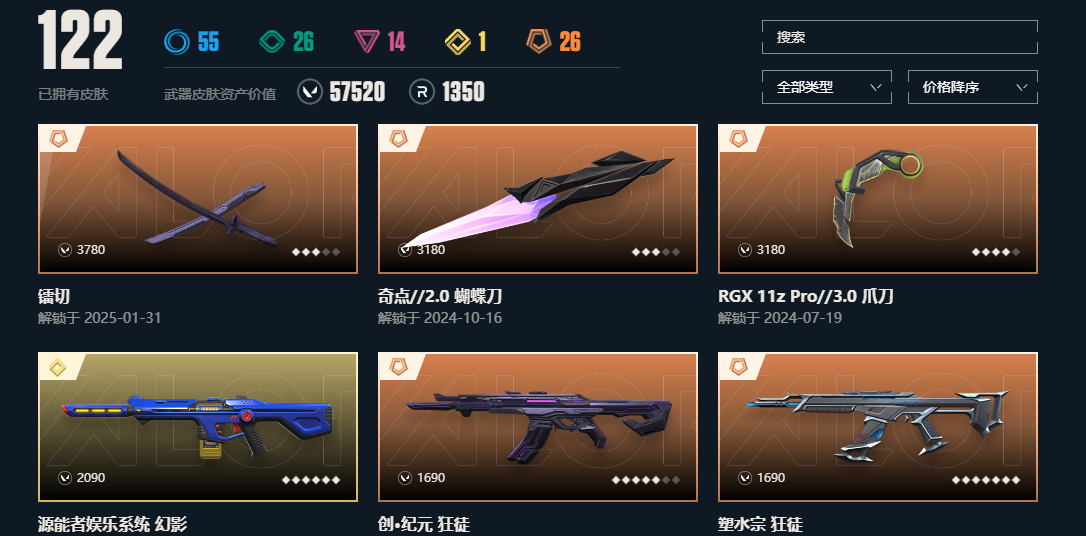Viewport: 1086px width, 536px height.
Task: Open the 全部类型 type filter dropdown
Action: coord(826,87)
